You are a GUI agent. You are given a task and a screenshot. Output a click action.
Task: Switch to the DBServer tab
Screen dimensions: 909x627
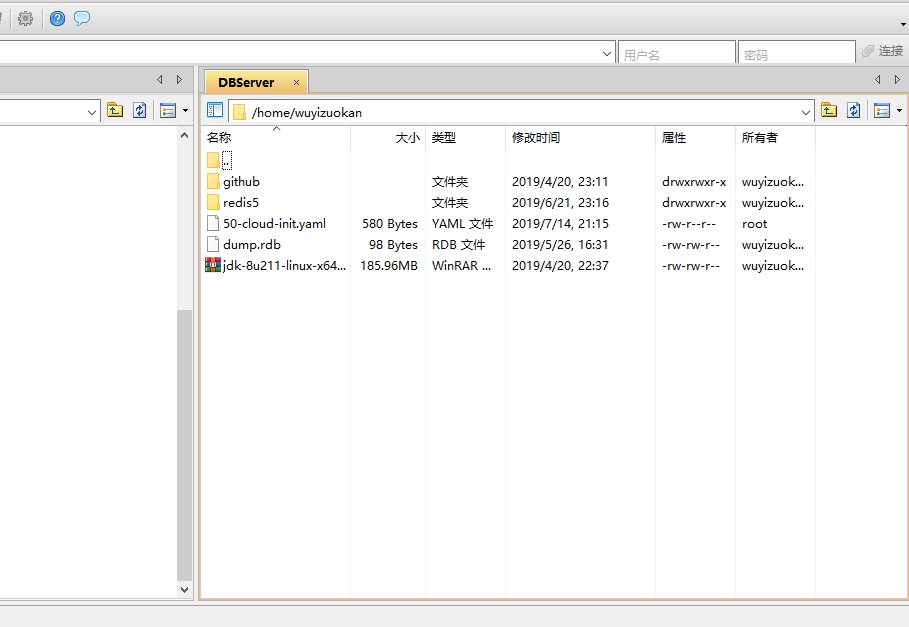tap(246, 82)
